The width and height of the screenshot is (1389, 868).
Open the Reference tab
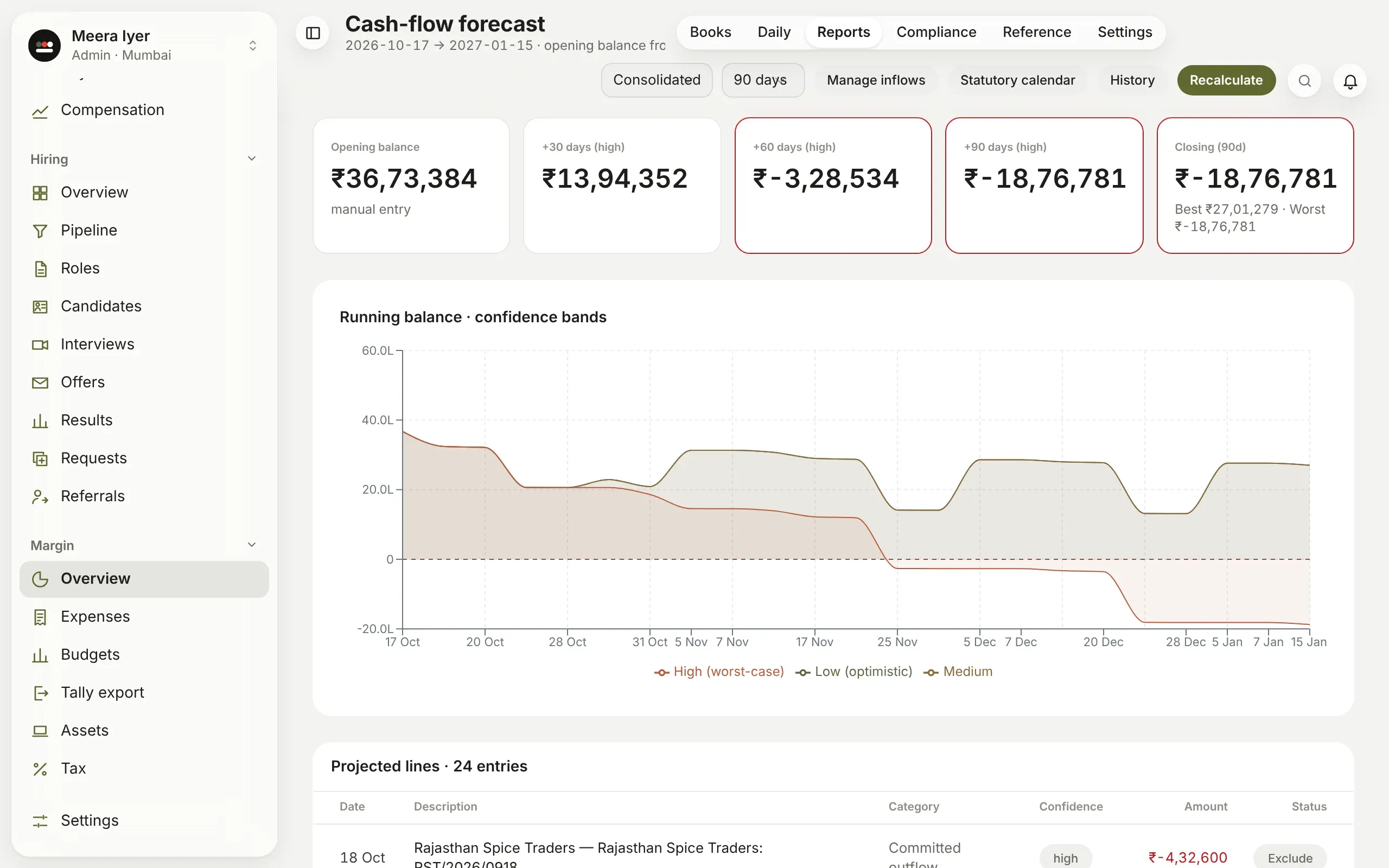pyautogui.click(x=1036, y=33)
